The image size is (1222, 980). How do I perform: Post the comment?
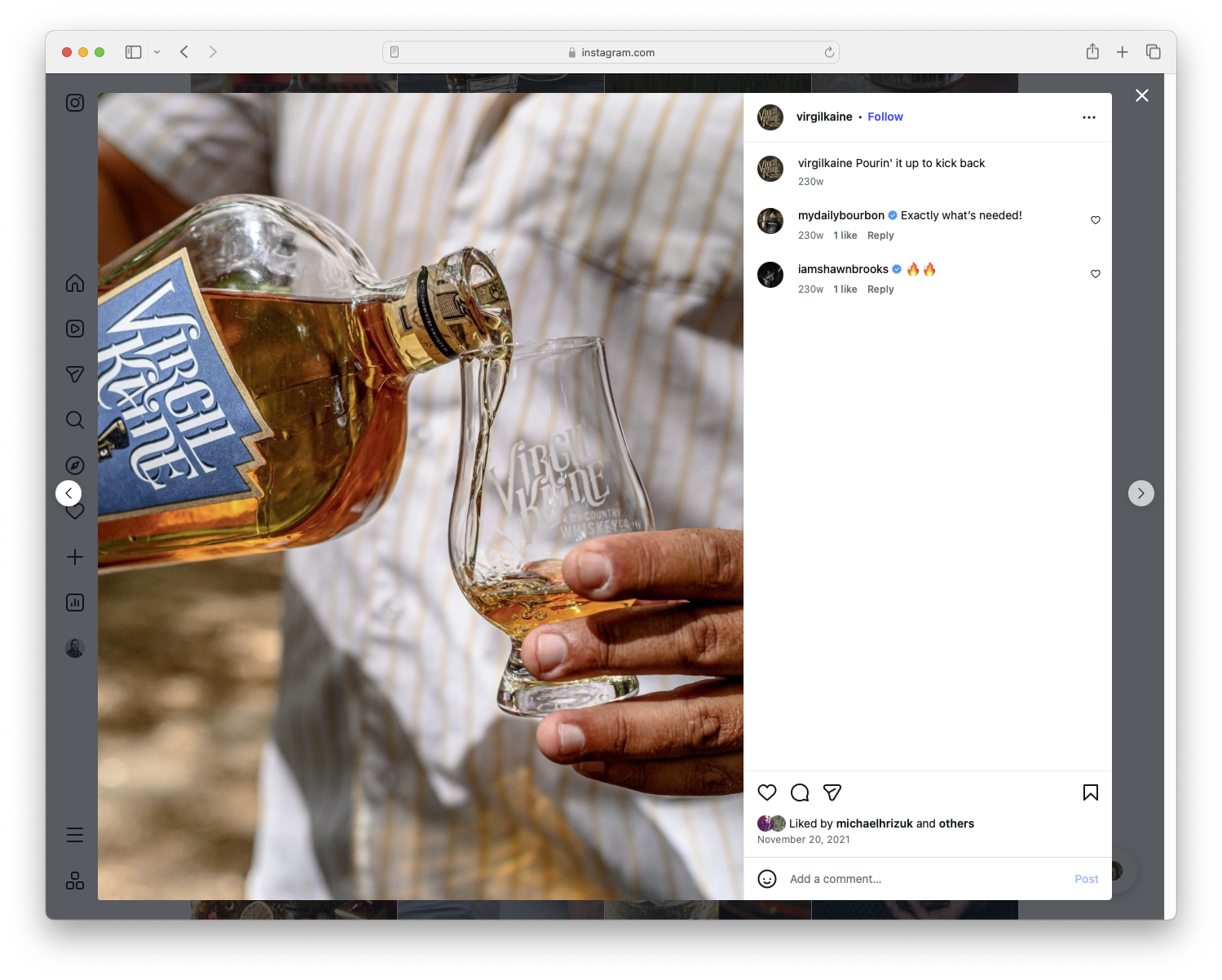point(1087,879)
